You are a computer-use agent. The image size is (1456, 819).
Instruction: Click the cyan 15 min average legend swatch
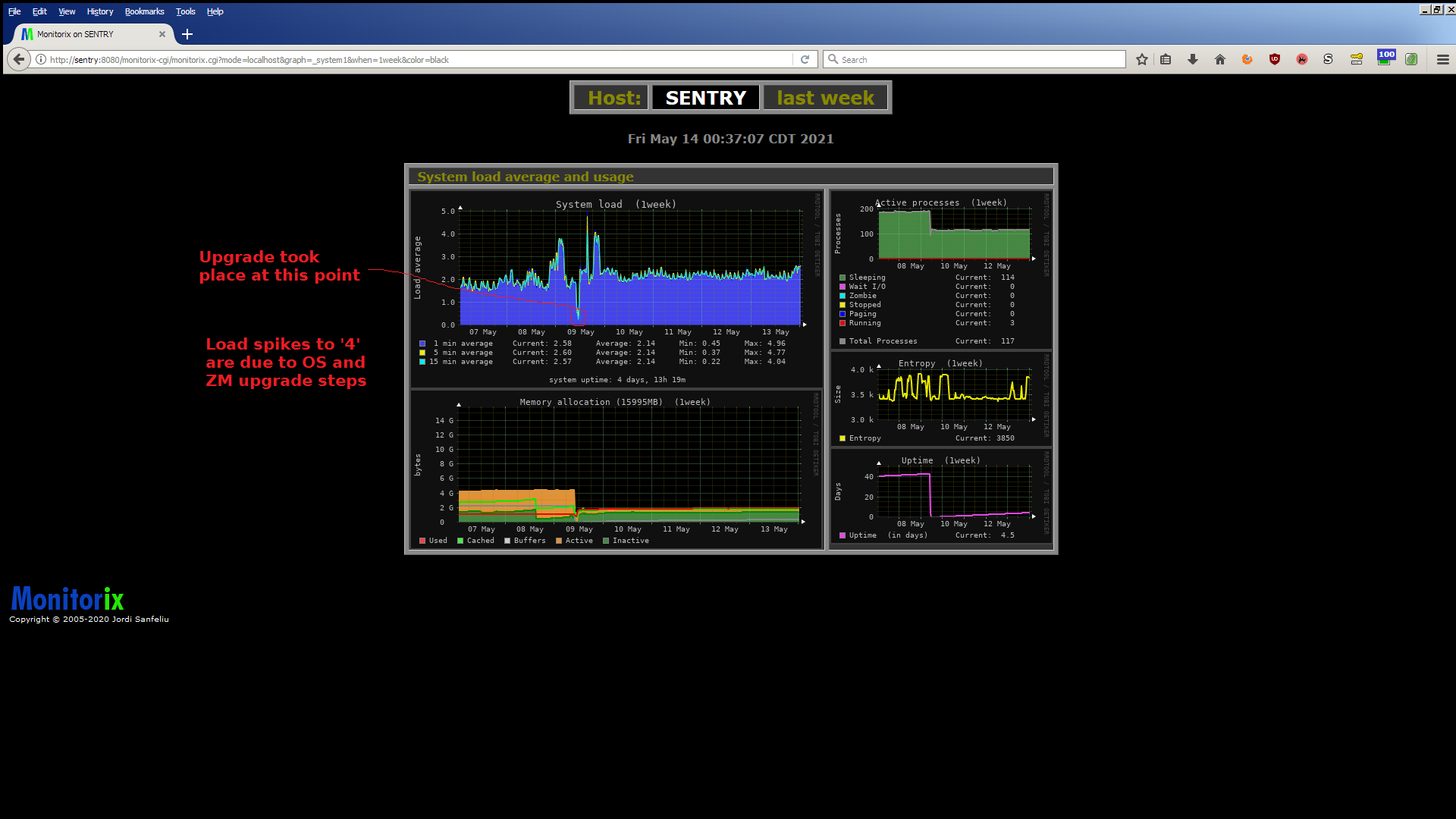pyautogui.click(x=422, y=362)
